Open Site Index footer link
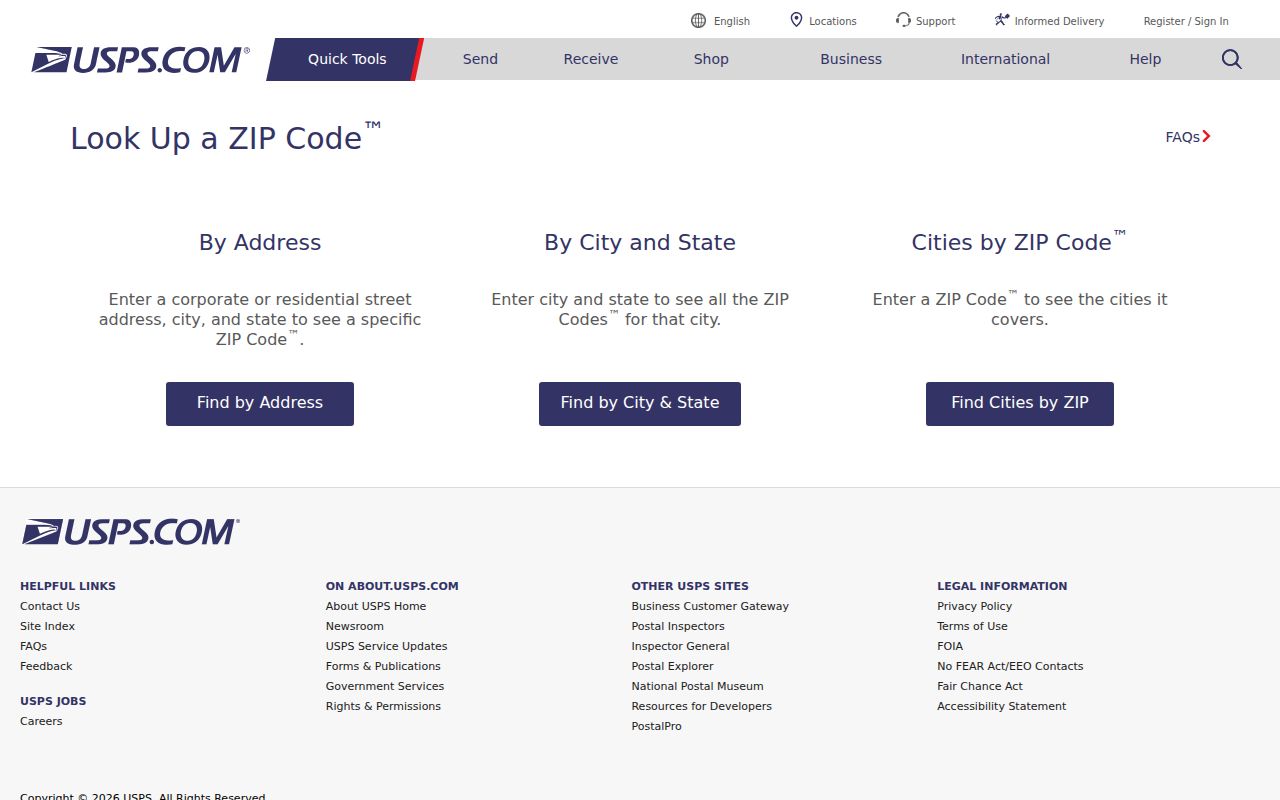Viewport: 1280px width, 800px height. click(x=47, y=626)
